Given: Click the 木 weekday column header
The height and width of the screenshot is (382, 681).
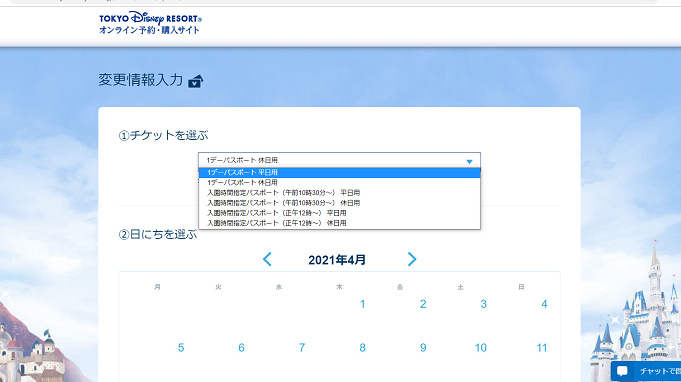Looking at the screenshot, I should click(x=339, y=287).
